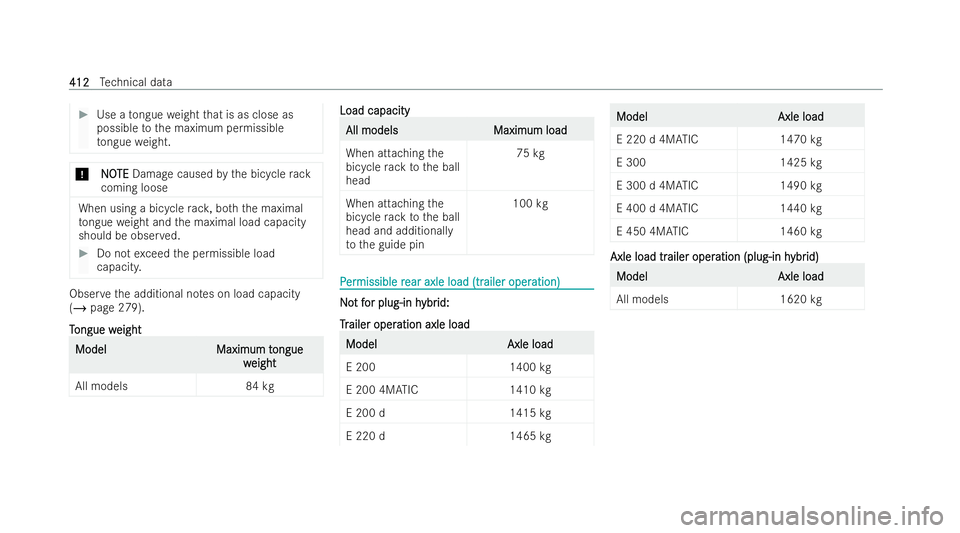Click the 'Tongue weight' table heading
Image resolution: width=960 pixels, height=533 pixels.
tap(105, 329)
